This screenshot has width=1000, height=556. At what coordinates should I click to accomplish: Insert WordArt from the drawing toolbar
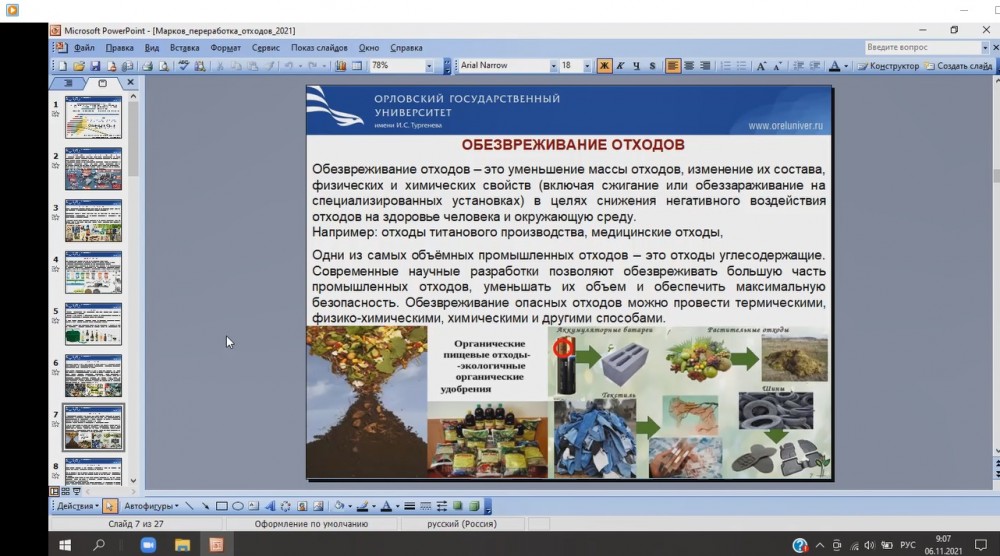(270, 506)
